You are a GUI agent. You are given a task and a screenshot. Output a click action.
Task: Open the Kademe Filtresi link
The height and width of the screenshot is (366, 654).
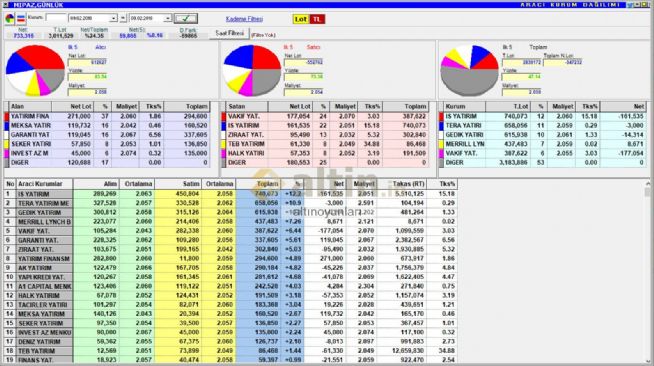(x=244, y=19)
